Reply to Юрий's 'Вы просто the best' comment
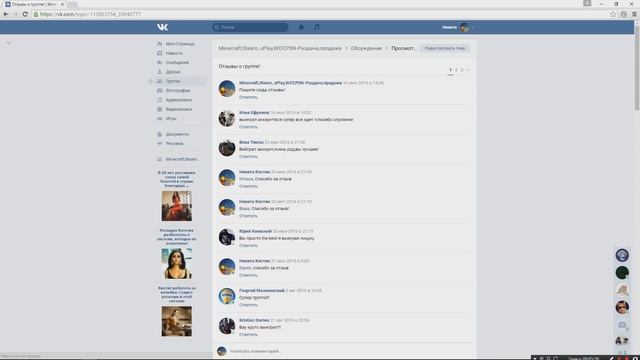Image resolution: width=640 pixels, height=360 pixels. [x=248, y=246]
